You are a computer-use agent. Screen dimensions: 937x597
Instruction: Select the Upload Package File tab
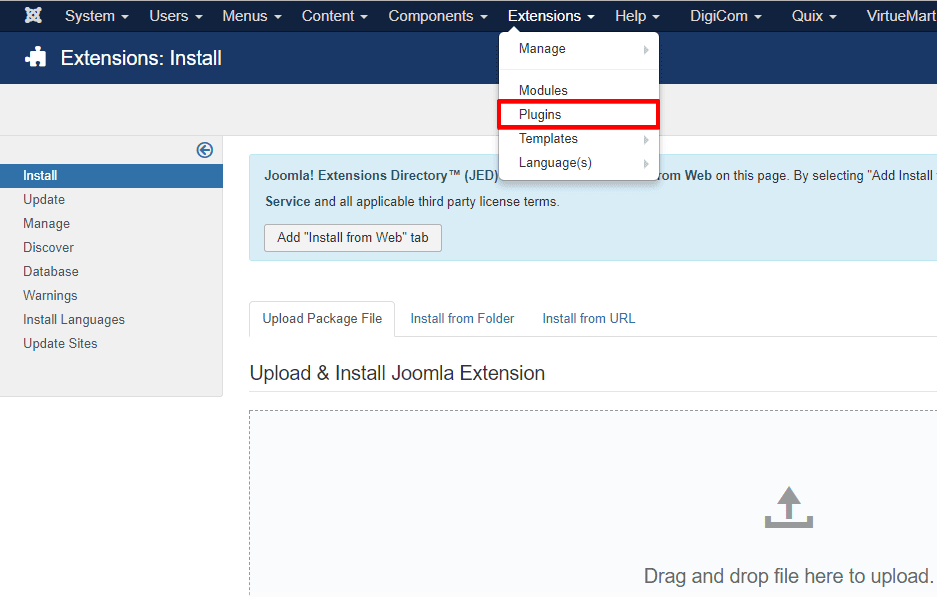[322, 319]
